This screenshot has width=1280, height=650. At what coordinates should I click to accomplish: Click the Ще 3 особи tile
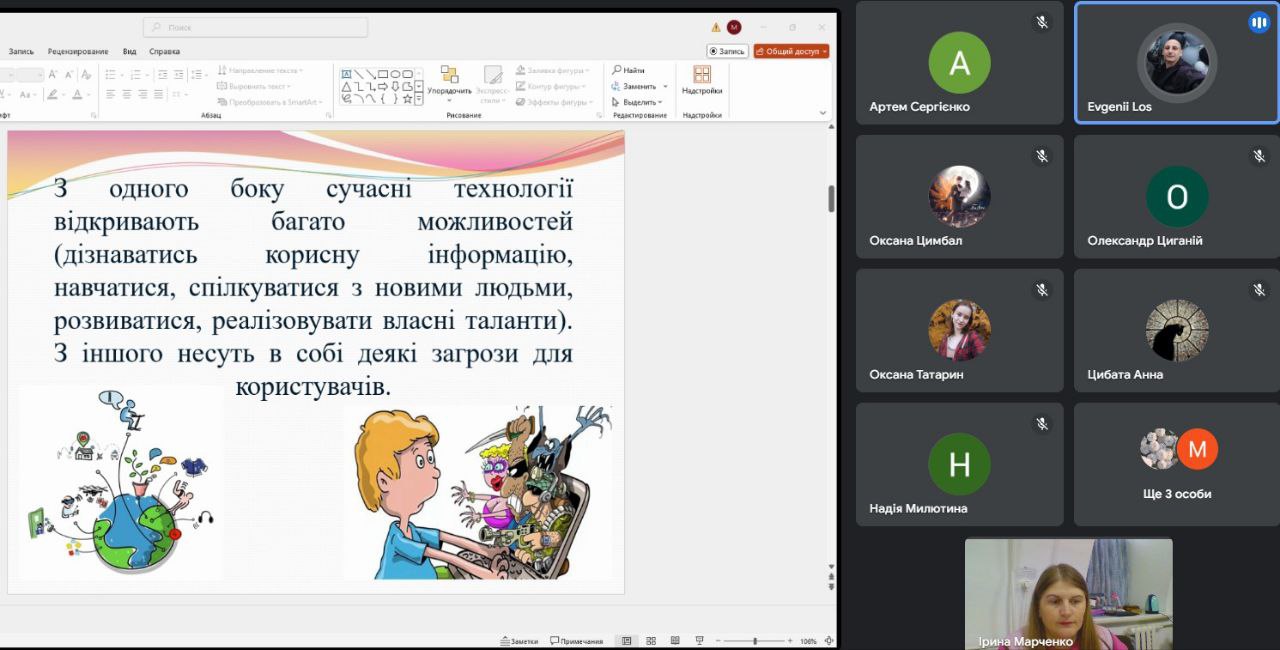(x=1177, y=464)
